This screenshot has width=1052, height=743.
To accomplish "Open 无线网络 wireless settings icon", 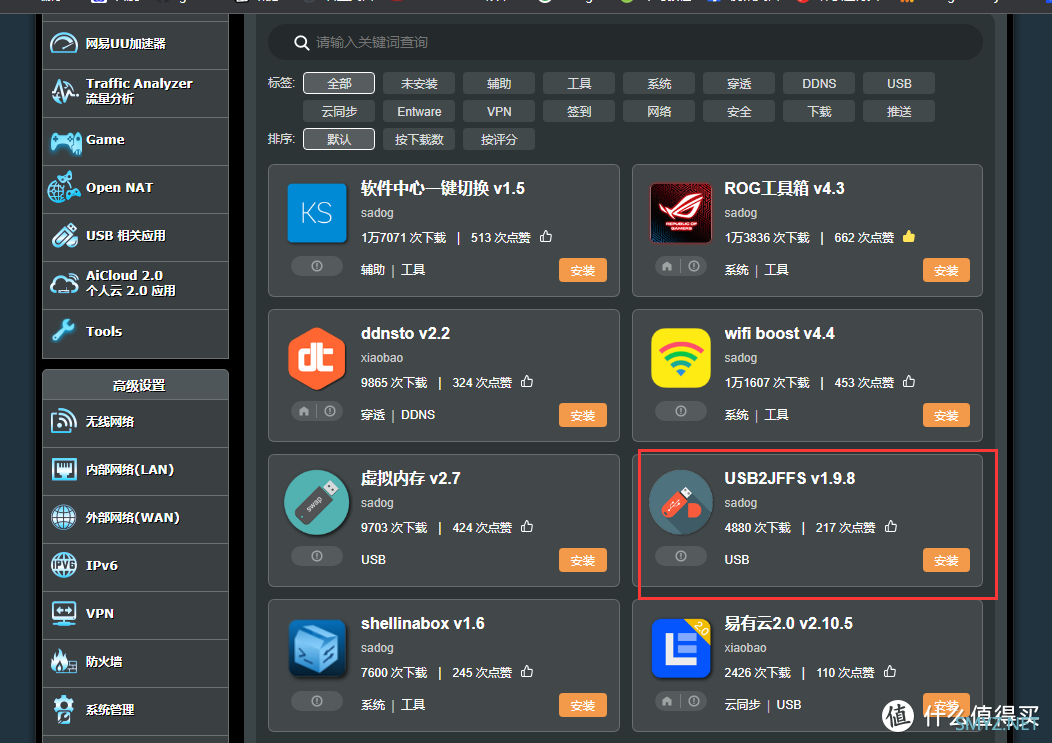I will [x=64, y=422].
